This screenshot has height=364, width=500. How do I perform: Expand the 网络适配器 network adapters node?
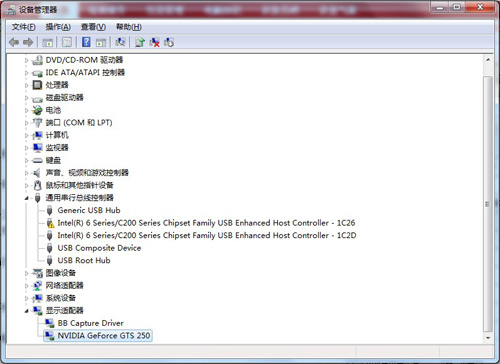[x=26, y=286]
